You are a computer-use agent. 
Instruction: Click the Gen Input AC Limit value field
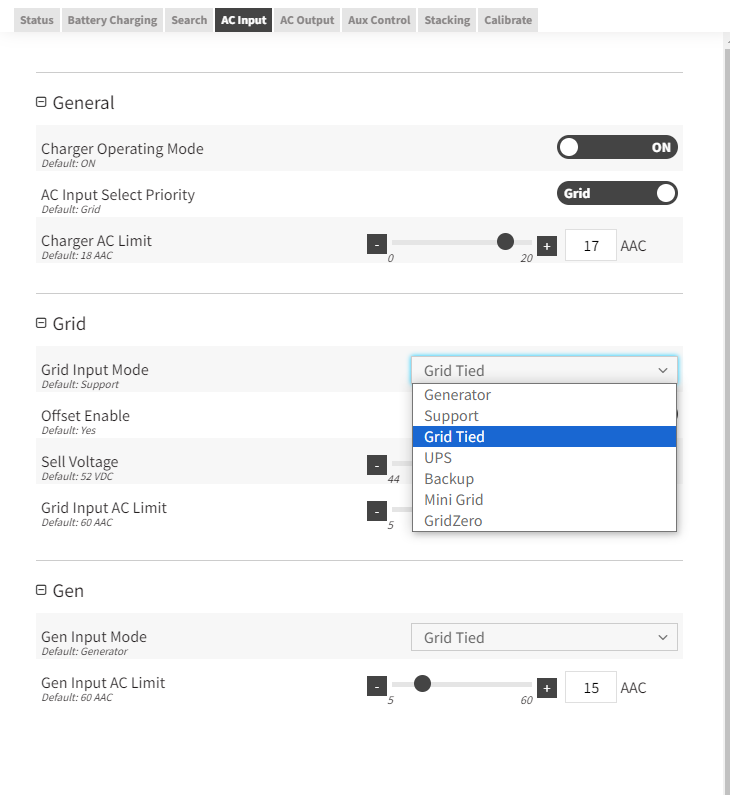click(591, 687)
